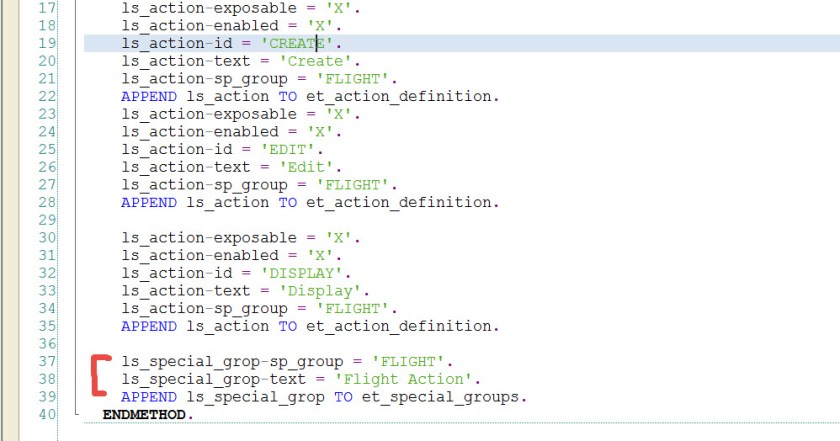
Task: Click 'FLIGHT' literal on line 27
Action: [352, 185]
